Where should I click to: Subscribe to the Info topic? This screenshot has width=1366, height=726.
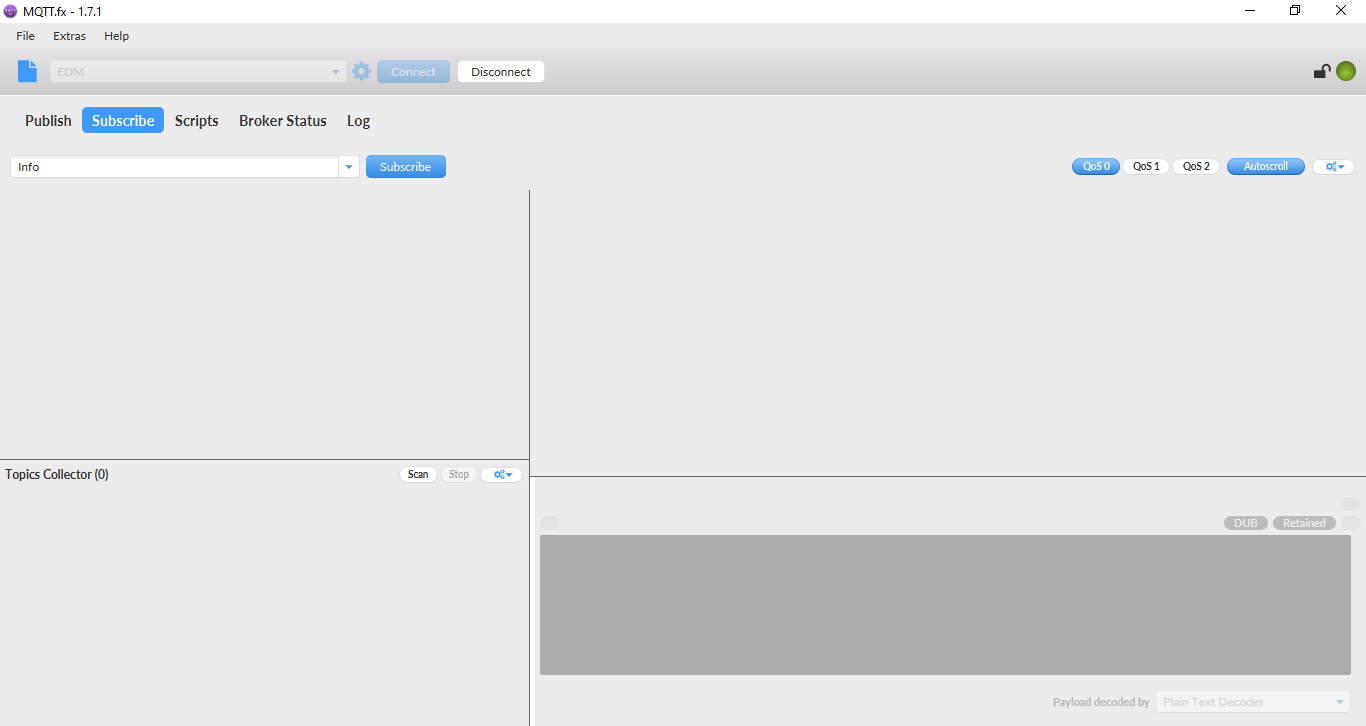(x=405, y=166)
